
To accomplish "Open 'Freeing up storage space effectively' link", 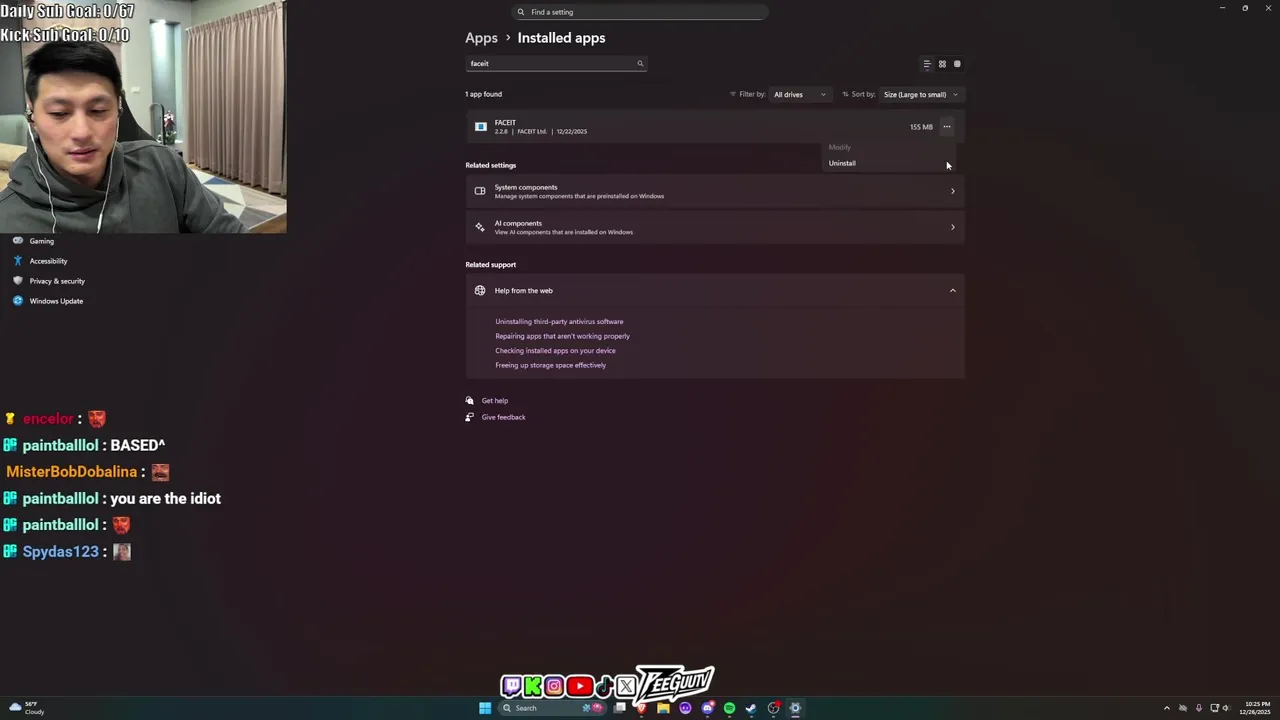I will 550,365.
